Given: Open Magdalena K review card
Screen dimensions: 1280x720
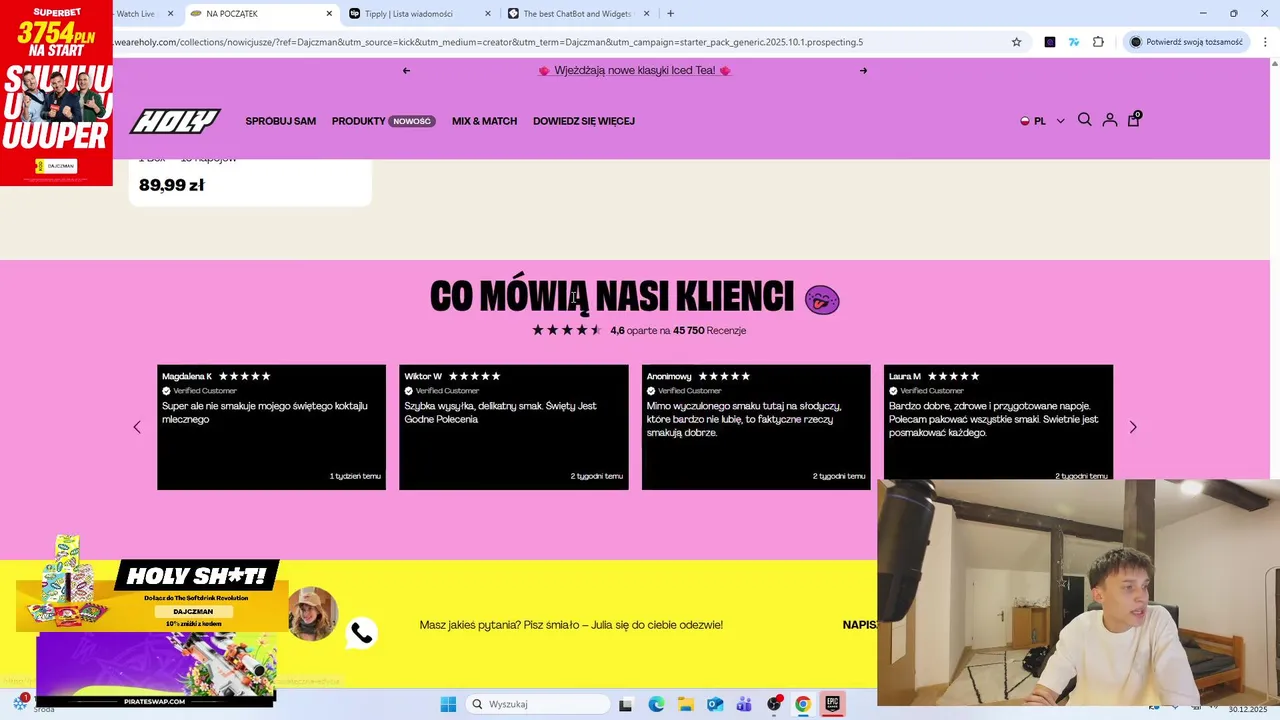Looking at the screenshot, I should click(271, 427).
